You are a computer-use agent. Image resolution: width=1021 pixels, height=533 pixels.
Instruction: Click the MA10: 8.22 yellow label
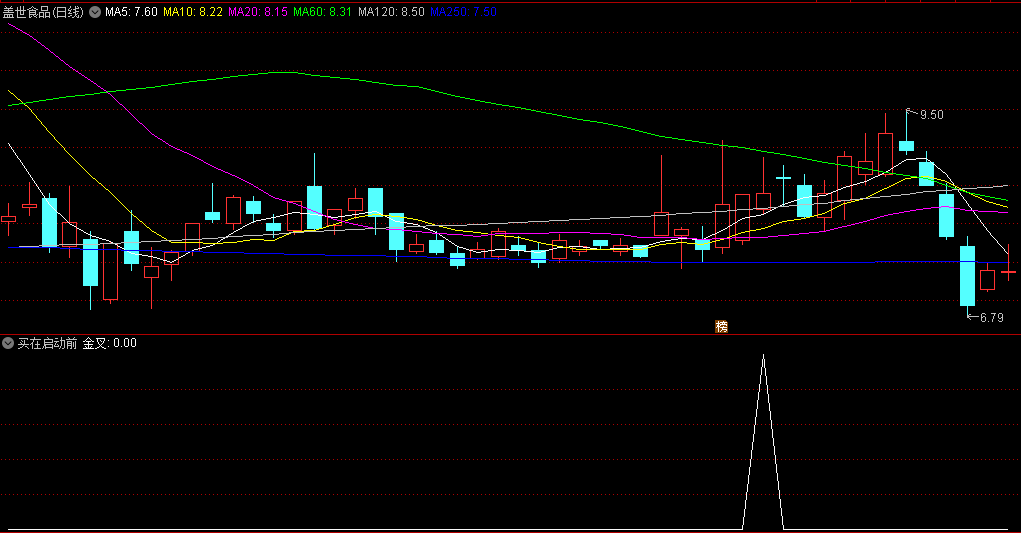[193, 12]
